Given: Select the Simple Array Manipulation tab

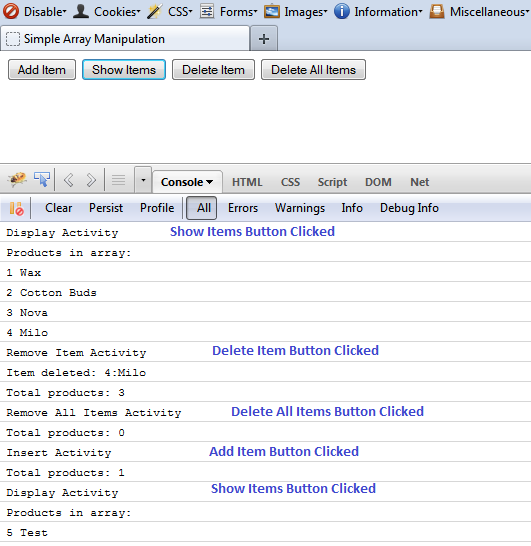Looking at the screenshot, I should pyautogui.click(x=125, y=39).
